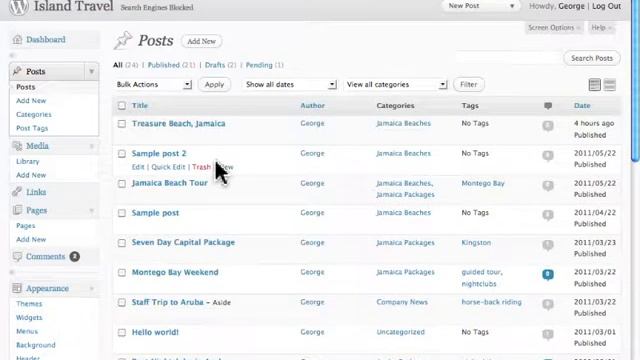The width and height of the screenshot is (640, 360).
Task: Open the Montego Bay tag link
Action: pyautogui.click(x=483, y=183)
